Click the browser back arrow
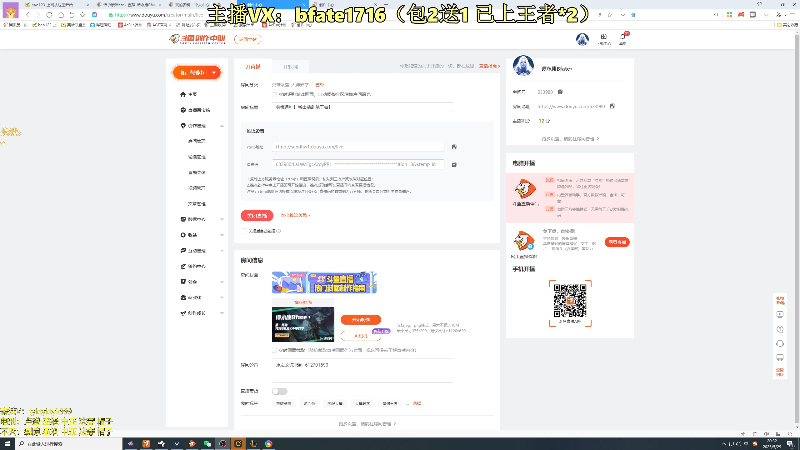The image size is (800, 450). tap(28, 15)
